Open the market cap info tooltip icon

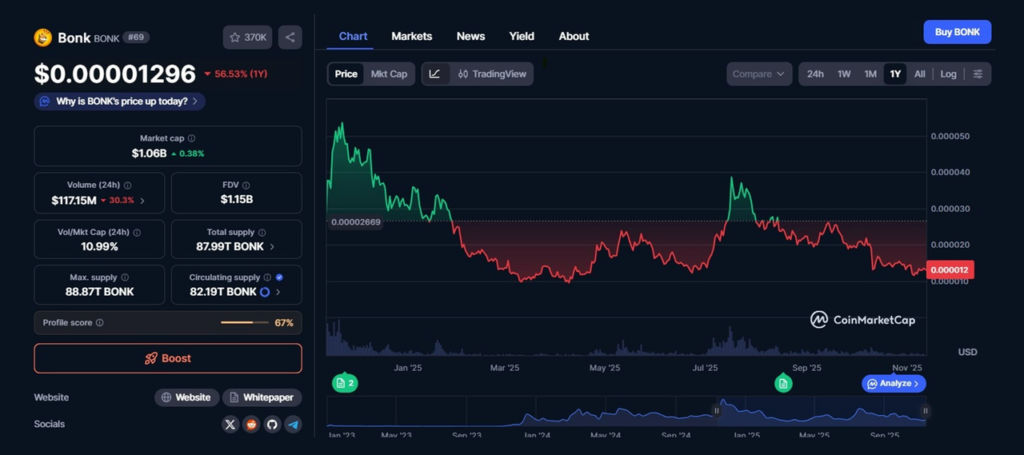[x=191, y=138]
